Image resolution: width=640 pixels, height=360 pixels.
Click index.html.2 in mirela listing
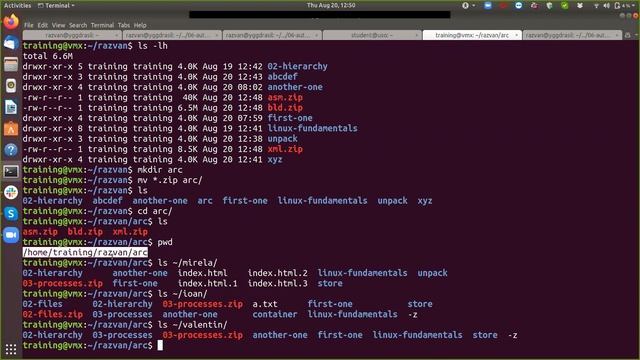pos(278,273)
